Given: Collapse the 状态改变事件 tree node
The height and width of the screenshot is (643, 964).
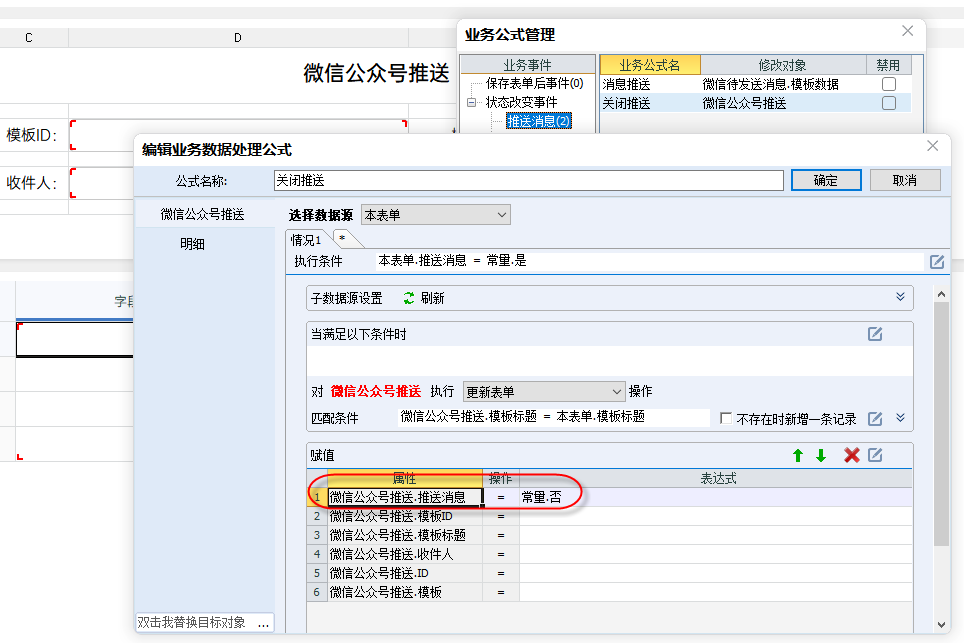Looking at the screenshot, I should tap(472, 103).
